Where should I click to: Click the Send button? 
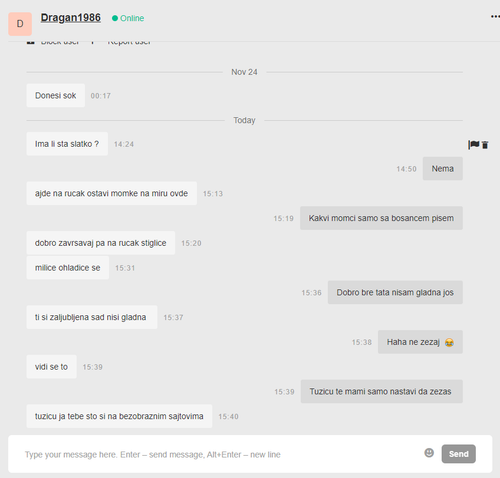(x=459, y=454)
